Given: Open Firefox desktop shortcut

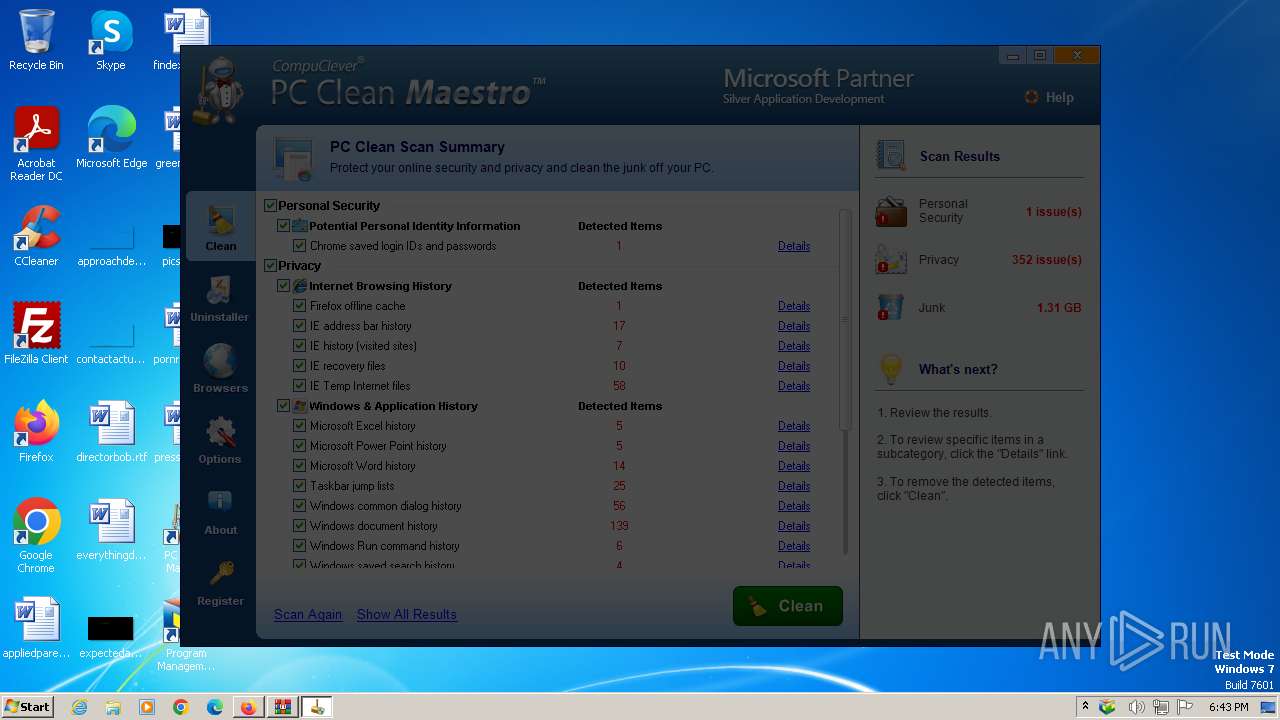Looking at the screenshot, I should click(x=36, y=432).
